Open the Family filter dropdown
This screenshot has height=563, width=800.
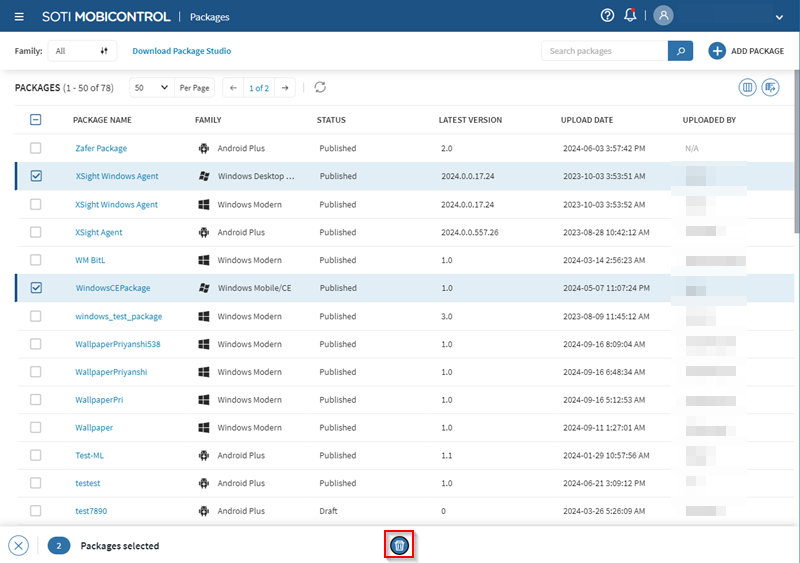[x=82, y=51]
